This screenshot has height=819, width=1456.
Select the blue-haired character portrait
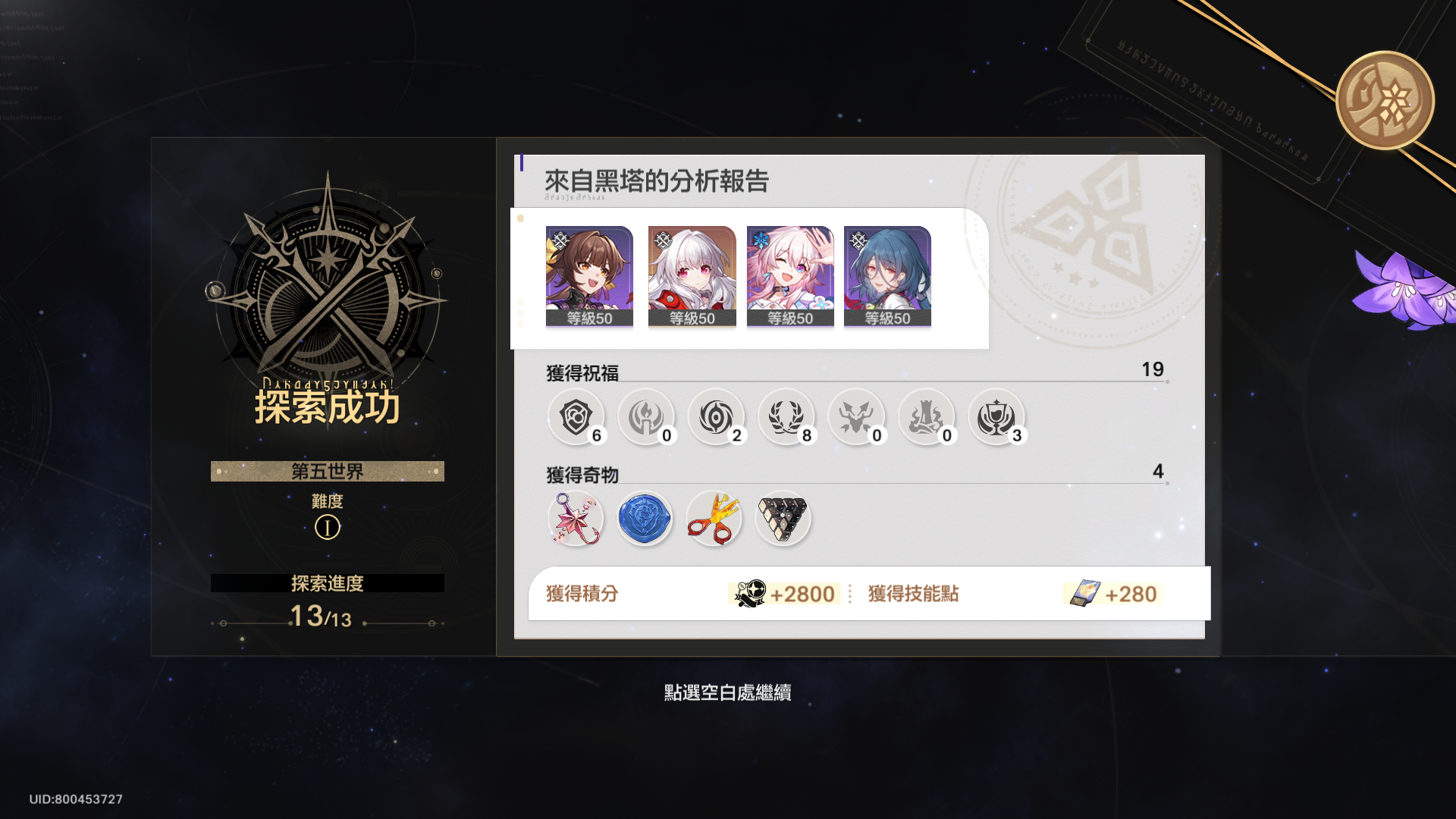pyautogui.click(x=887, y=277)
